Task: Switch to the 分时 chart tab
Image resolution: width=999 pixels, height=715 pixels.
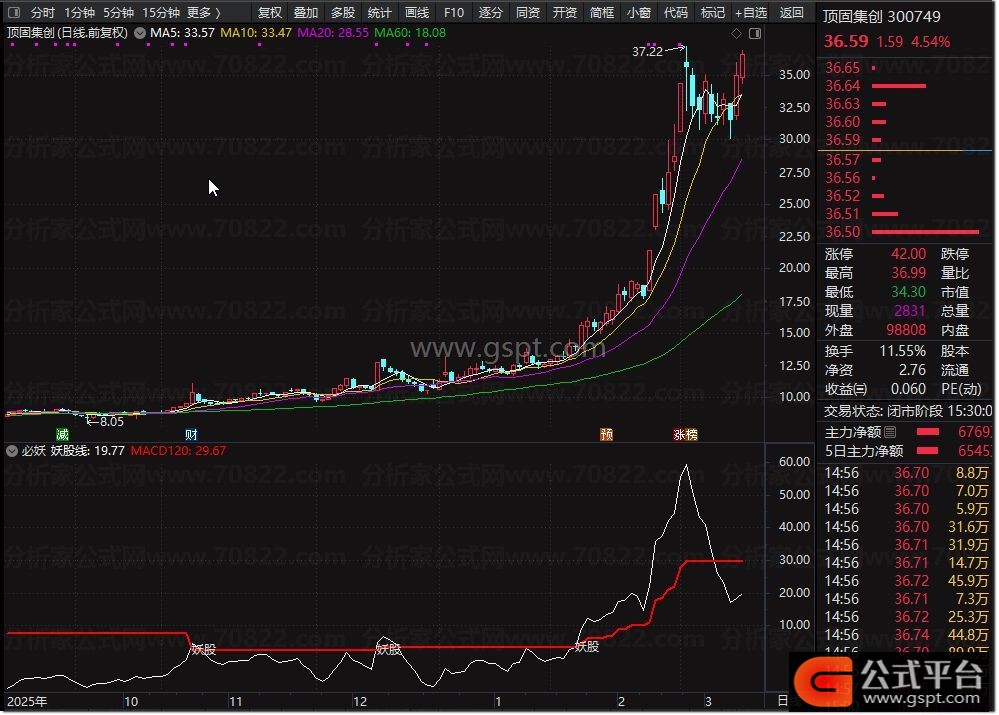Action: 42,13
